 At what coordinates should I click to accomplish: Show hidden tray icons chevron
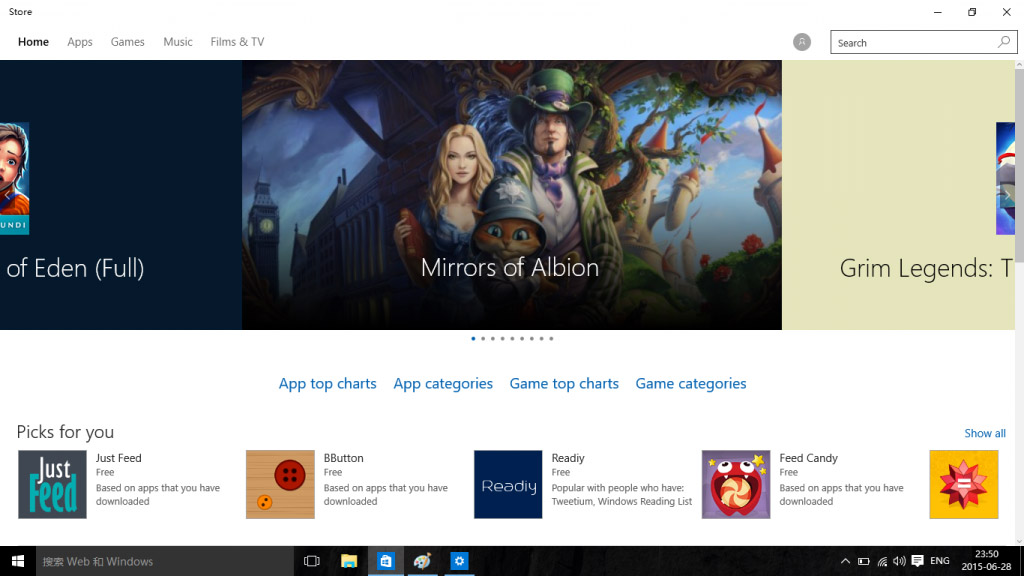(x=845, y=561)
